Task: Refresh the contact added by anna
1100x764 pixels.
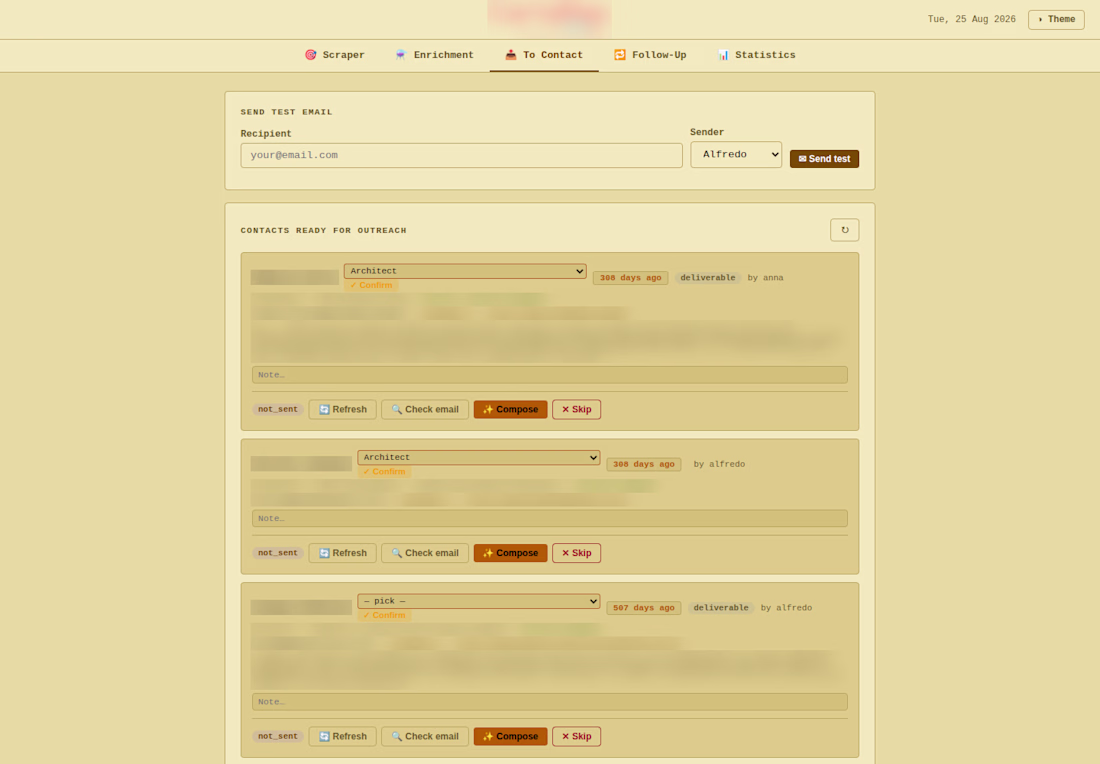Action: tap(342, 409)
